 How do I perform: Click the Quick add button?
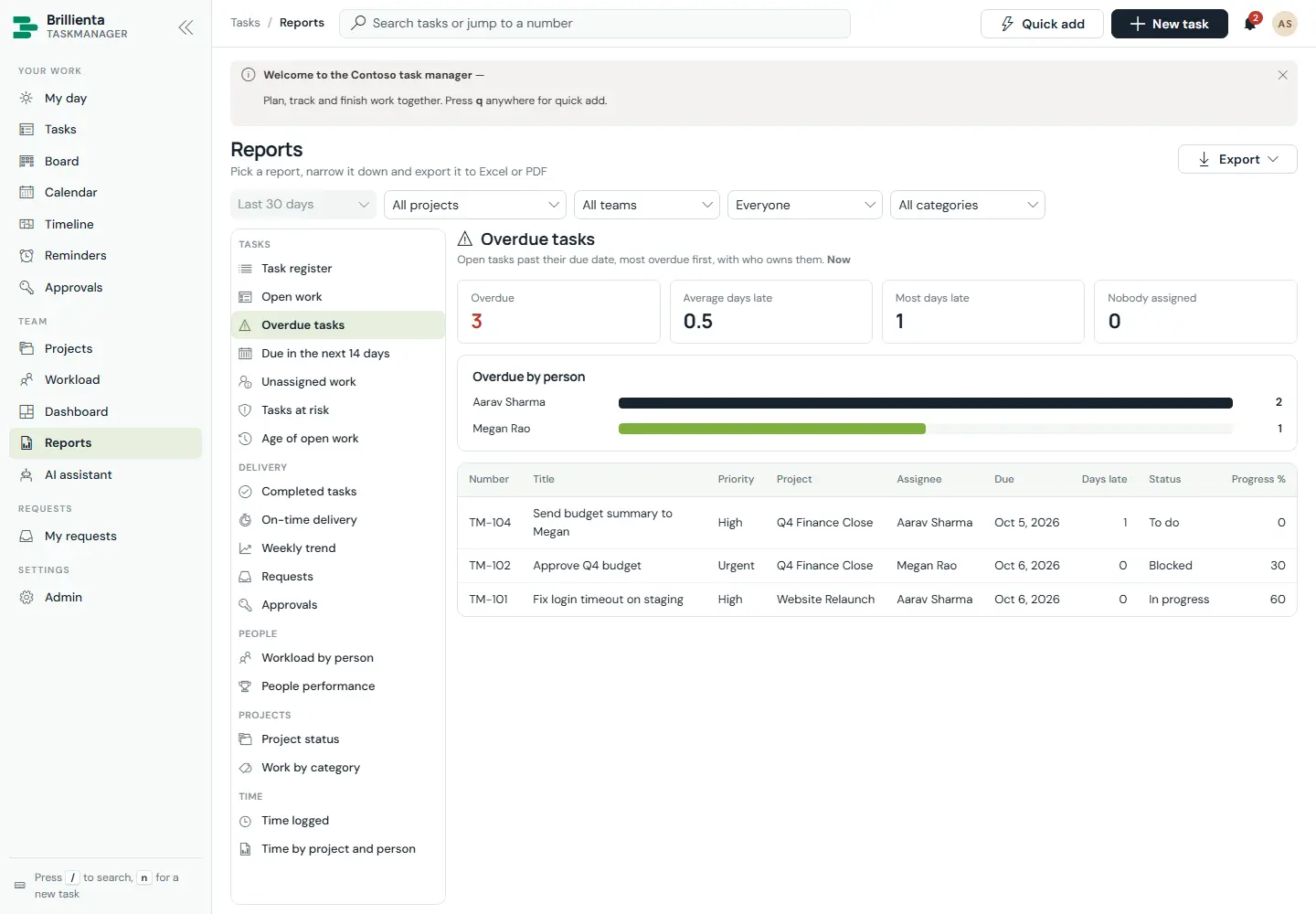pyautogui.click(x=1042, y=24)
